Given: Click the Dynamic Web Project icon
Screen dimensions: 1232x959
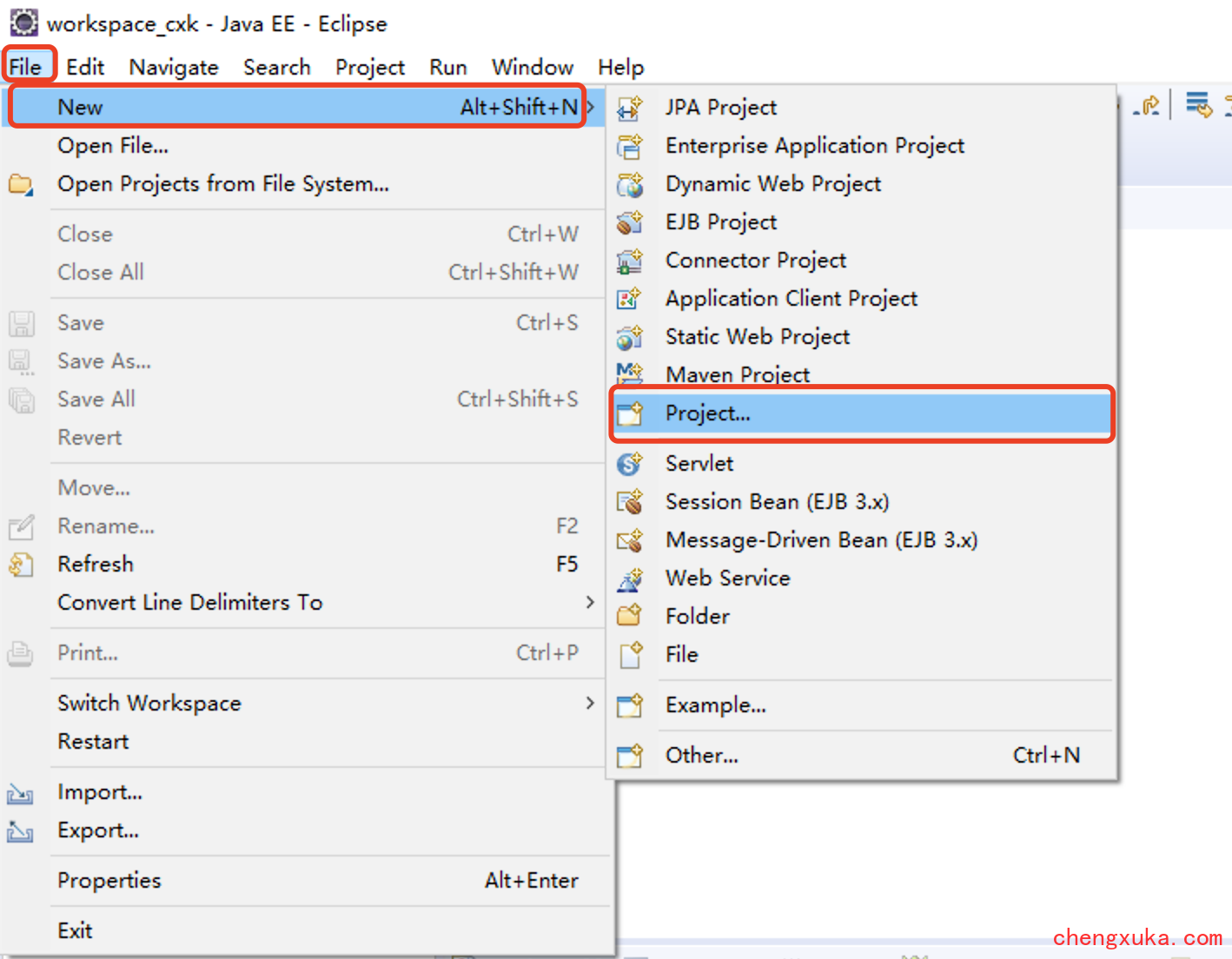Looking at the screenshot, I should tap(630, 184).
